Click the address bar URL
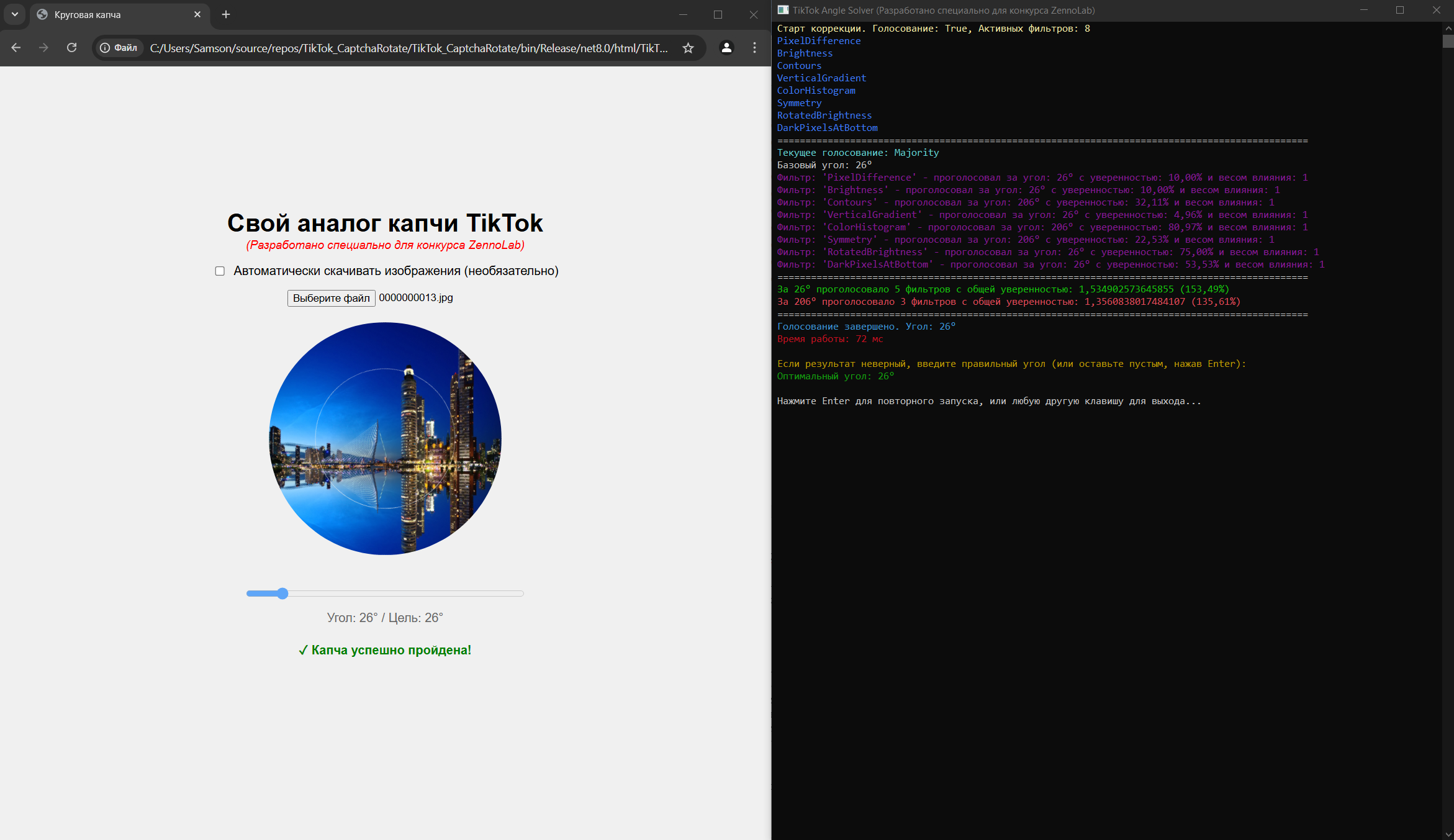Screen dimensions: 1454x840 coord(409,48)
